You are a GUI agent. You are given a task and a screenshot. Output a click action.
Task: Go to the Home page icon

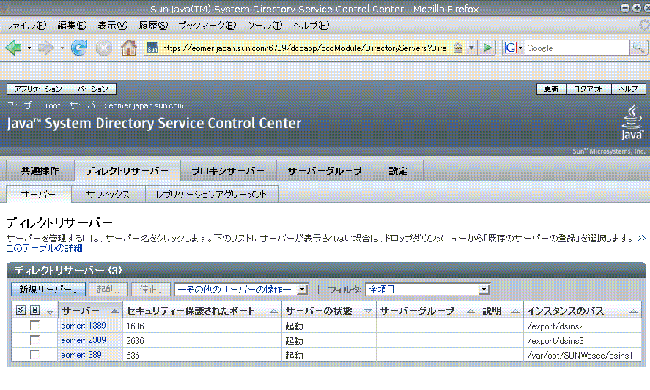coord(129,48)
